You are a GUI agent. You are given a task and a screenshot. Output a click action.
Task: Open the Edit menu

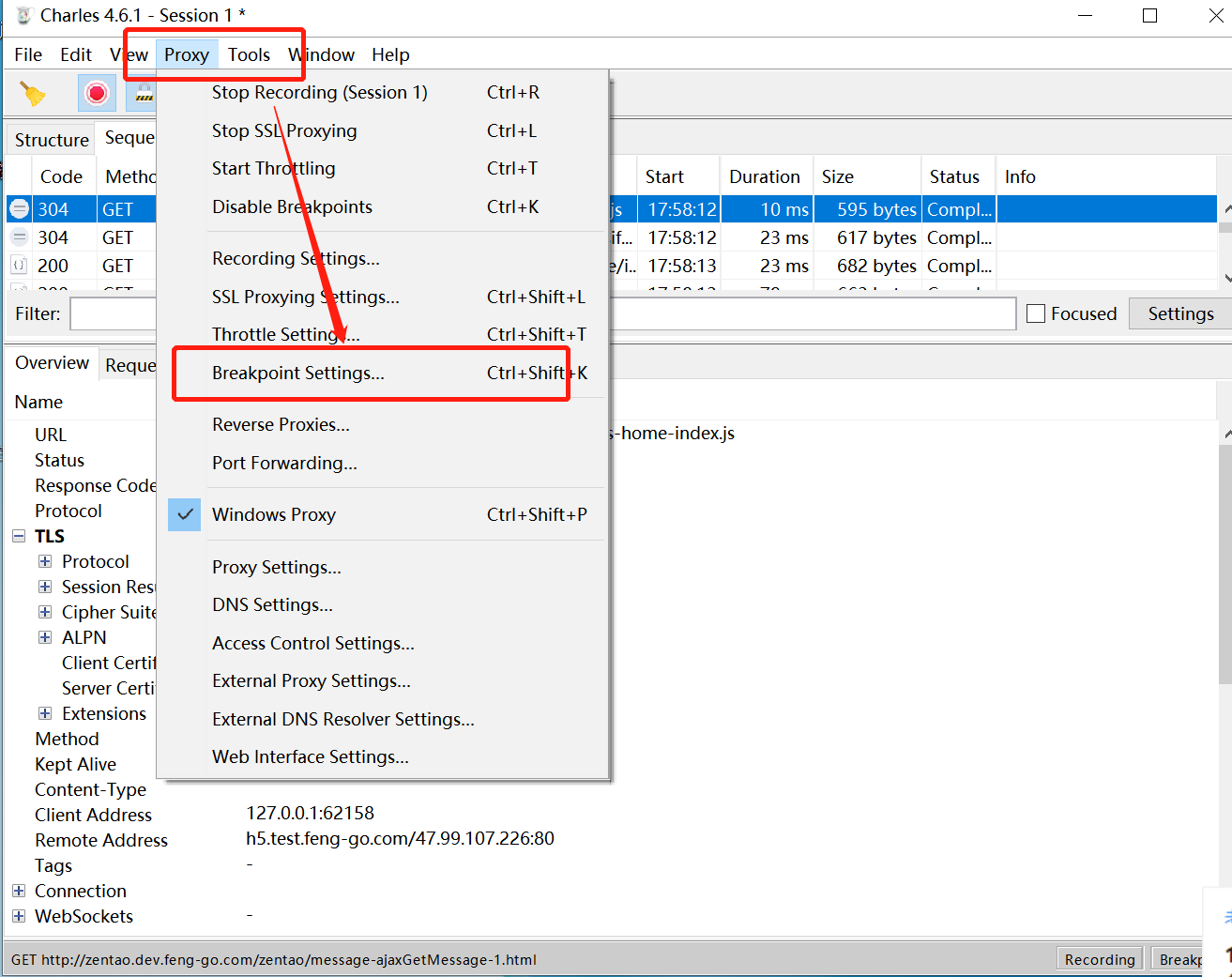(x=76, y=54)
